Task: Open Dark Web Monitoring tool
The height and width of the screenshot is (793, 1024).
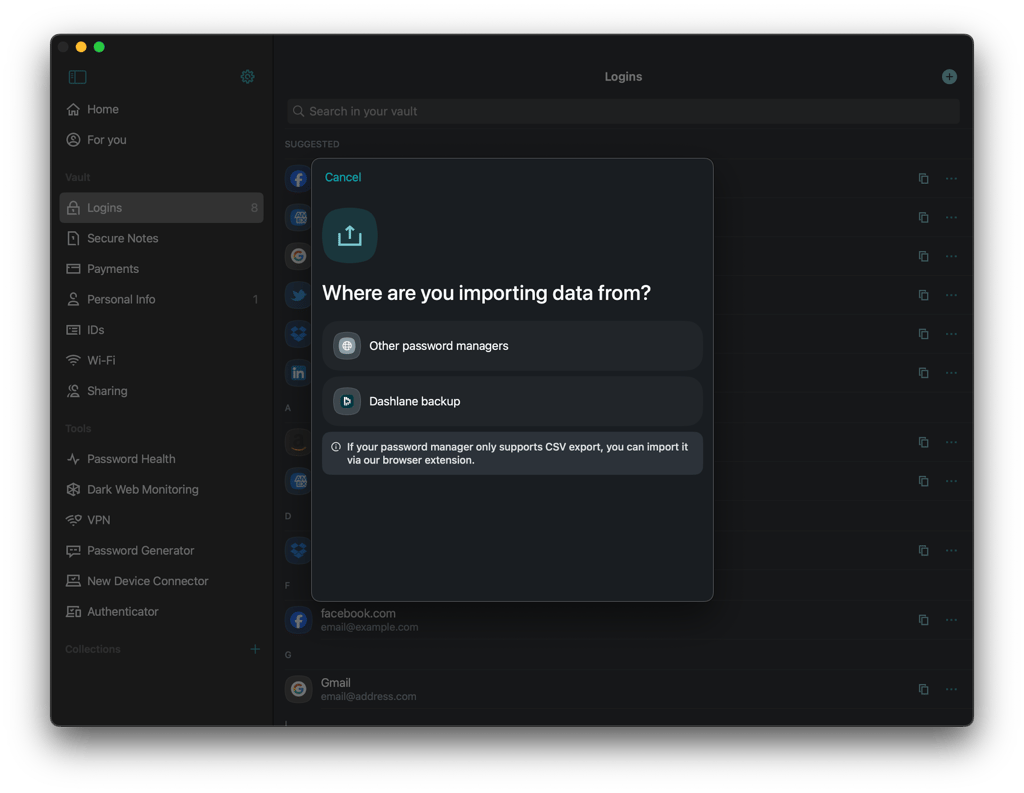Action: [x=161, y=489]
